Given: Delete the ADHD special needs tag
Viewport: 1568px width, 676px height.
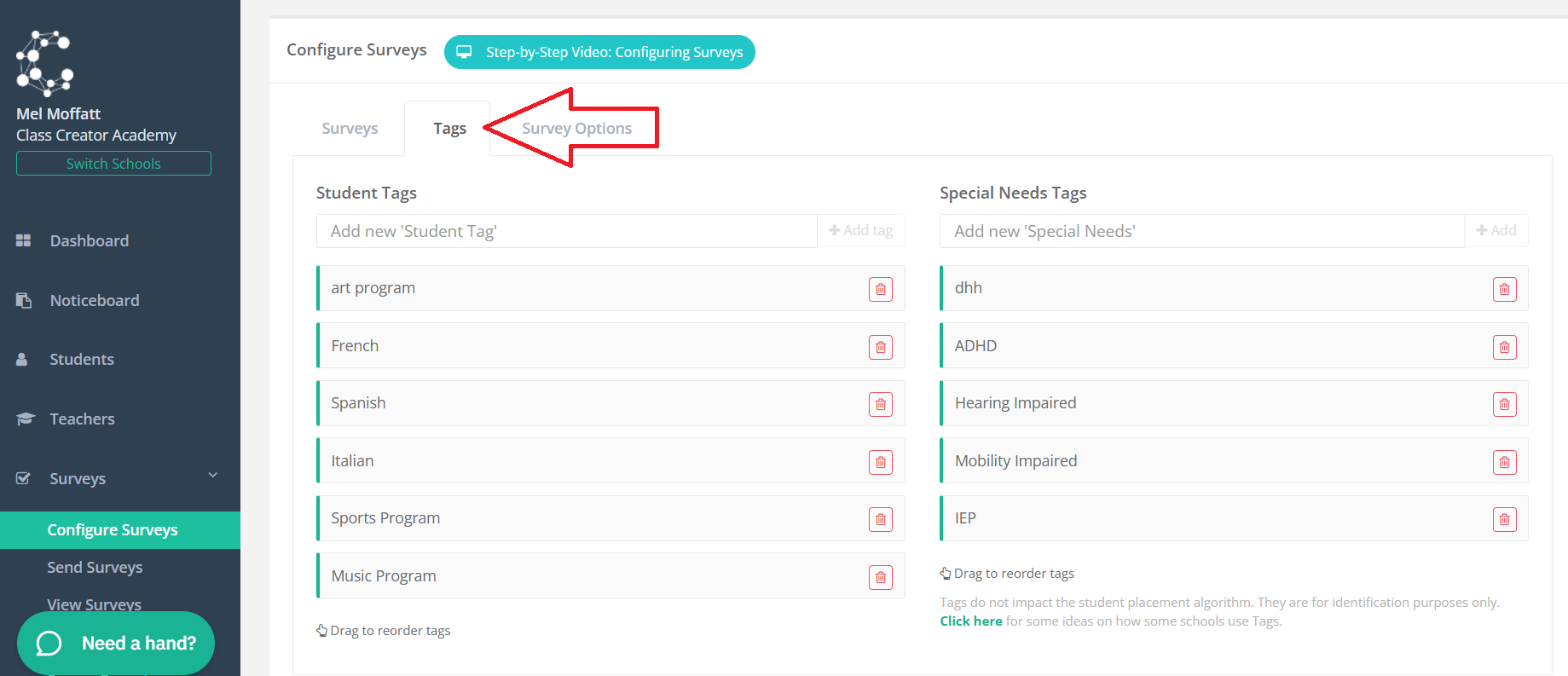Looking at the screenshot, I should [1505, 347].
